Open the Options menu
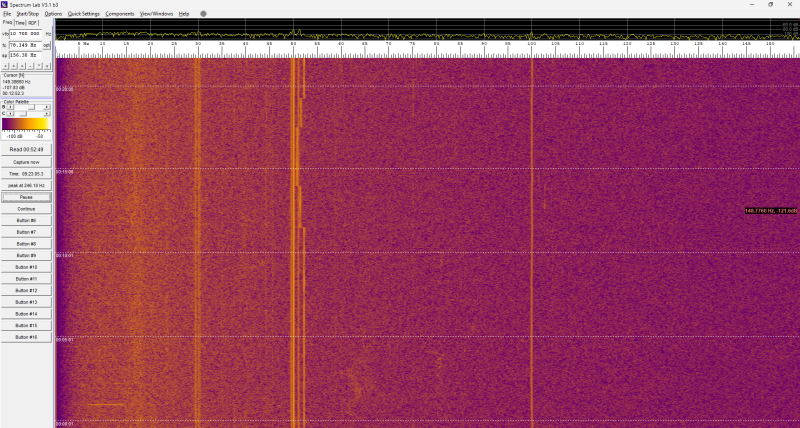 click(x=53, y=14)
